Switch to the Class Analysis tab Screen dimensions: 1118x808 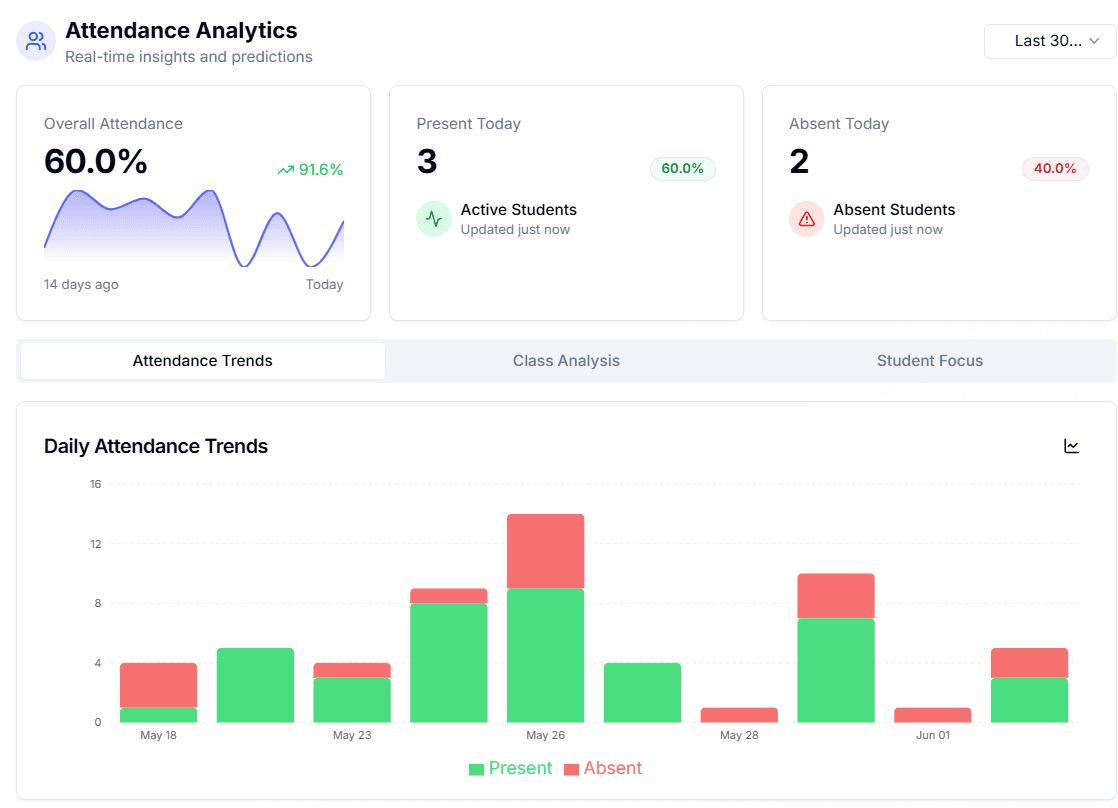click(x=566, y=361)
